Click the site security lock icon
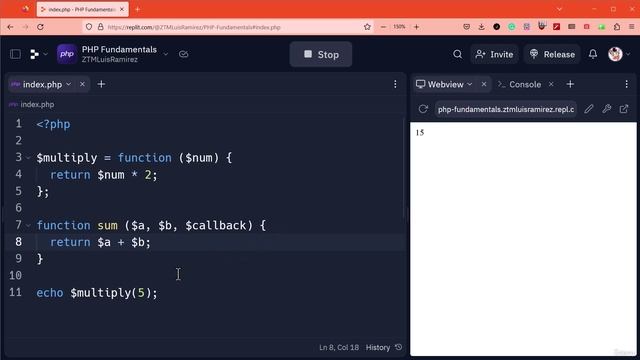The image size is (640, 360). [x=100, y=27]
